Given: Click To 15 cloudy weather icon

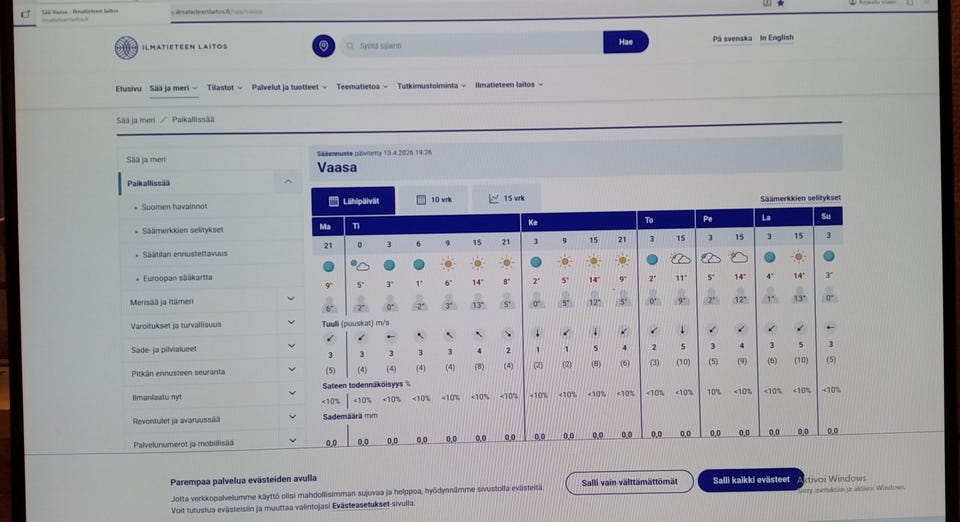Looking at the screenshot, I should pyautogui.click(x=681, y=259).
